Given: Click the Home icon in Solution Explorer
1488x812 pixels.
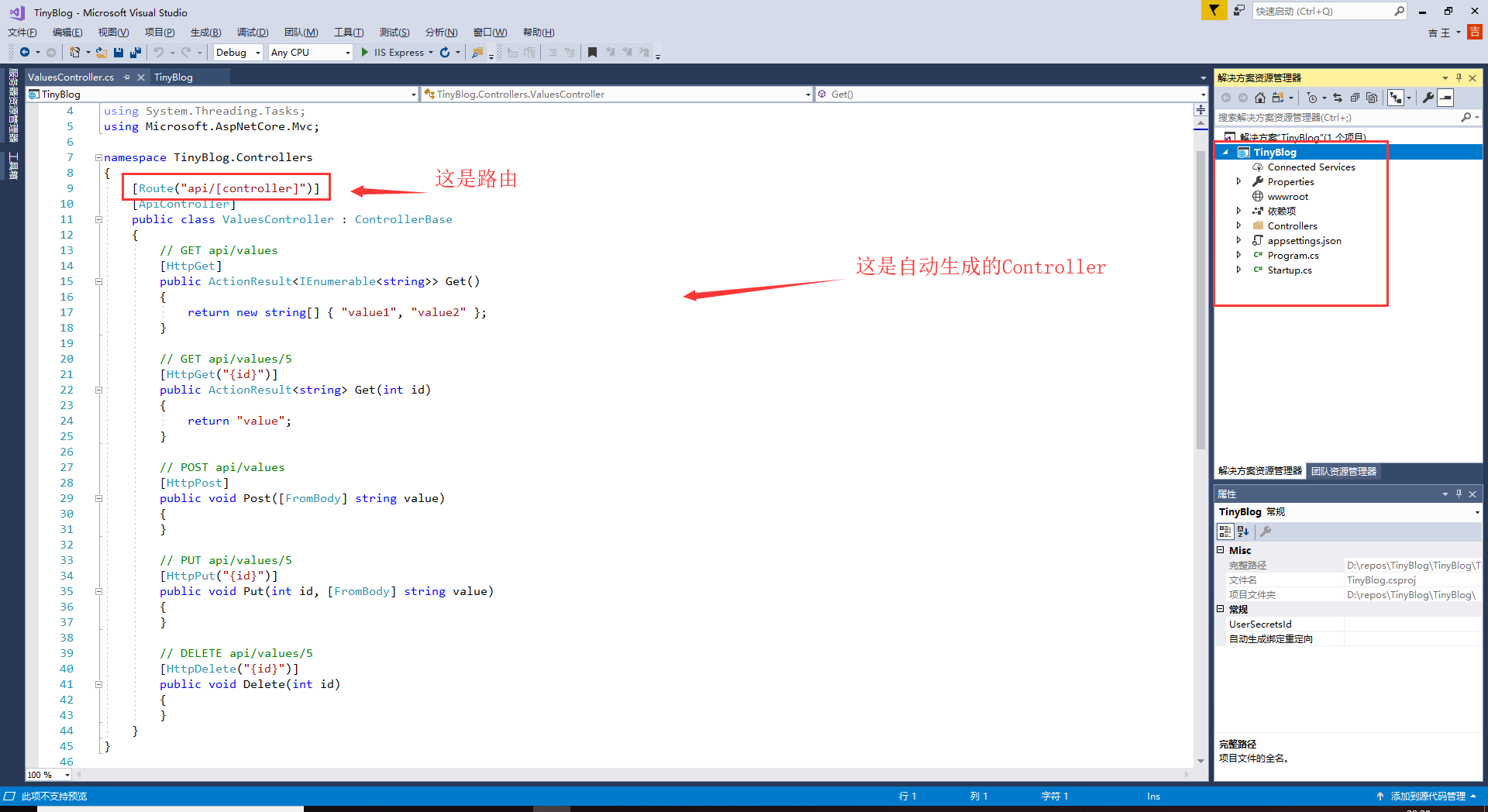Looking at the screenshot, I should [x=1260, y=98].
